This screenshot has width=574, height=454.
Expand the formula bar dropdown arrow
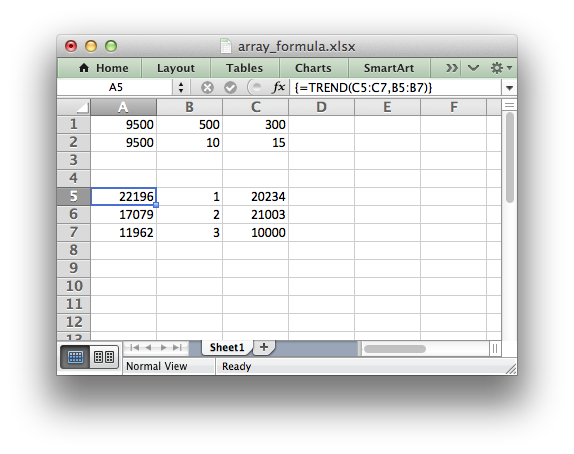point(509,88)
